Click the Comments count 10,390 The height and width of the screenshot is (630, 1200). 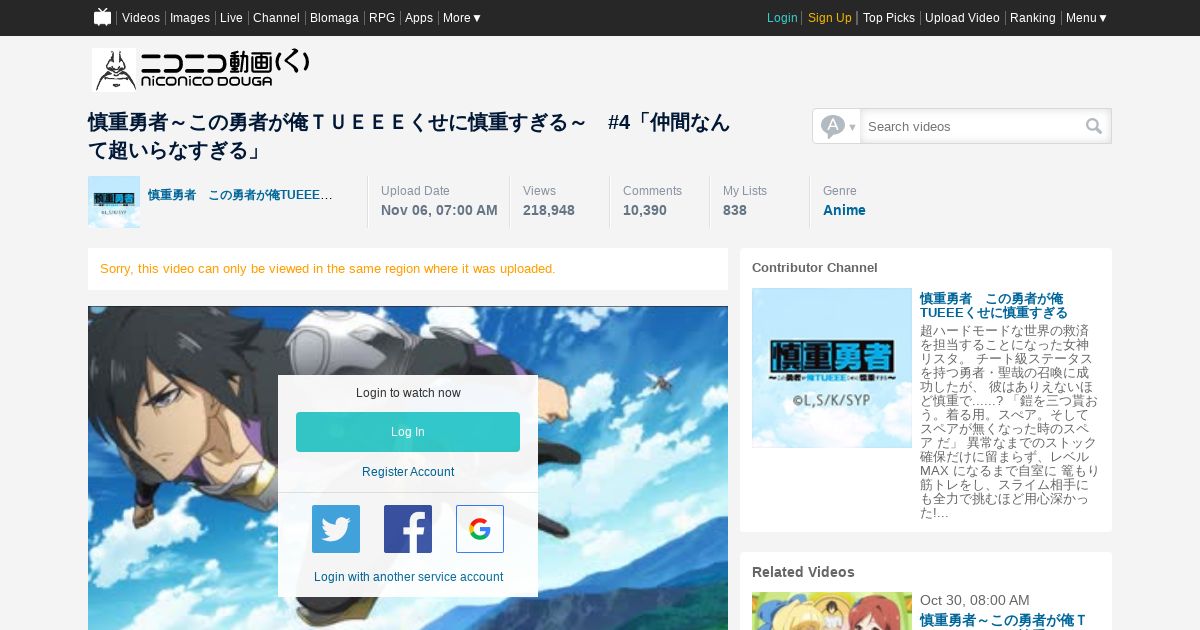click(x=645, y=210)
